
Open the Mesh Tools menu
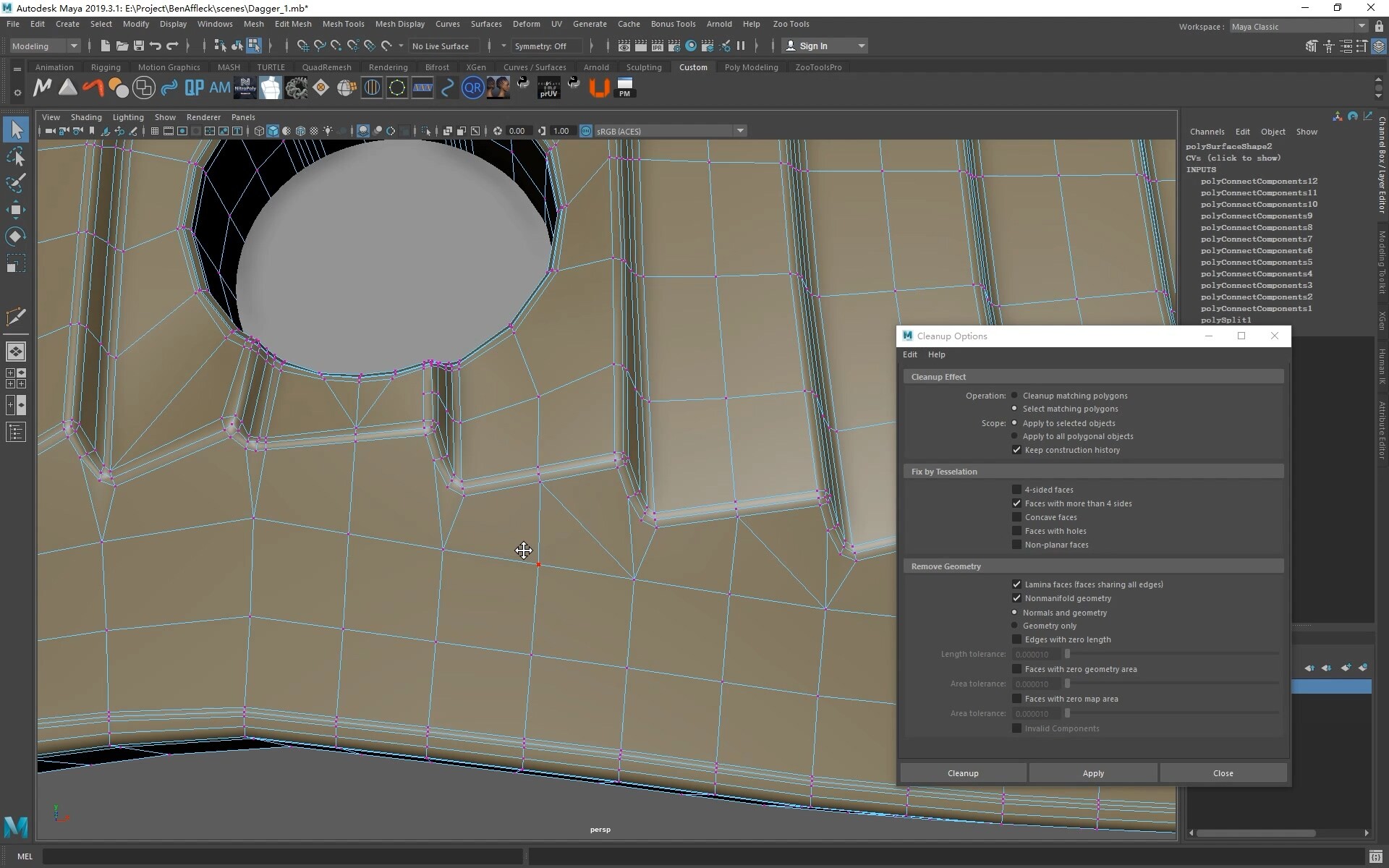pyautogui.click(x=344, y=24)
